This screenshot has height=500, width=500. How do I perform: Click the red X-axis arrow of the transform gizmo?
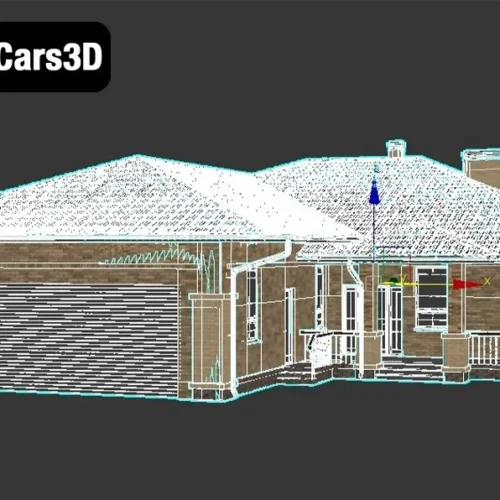[467, 284]
